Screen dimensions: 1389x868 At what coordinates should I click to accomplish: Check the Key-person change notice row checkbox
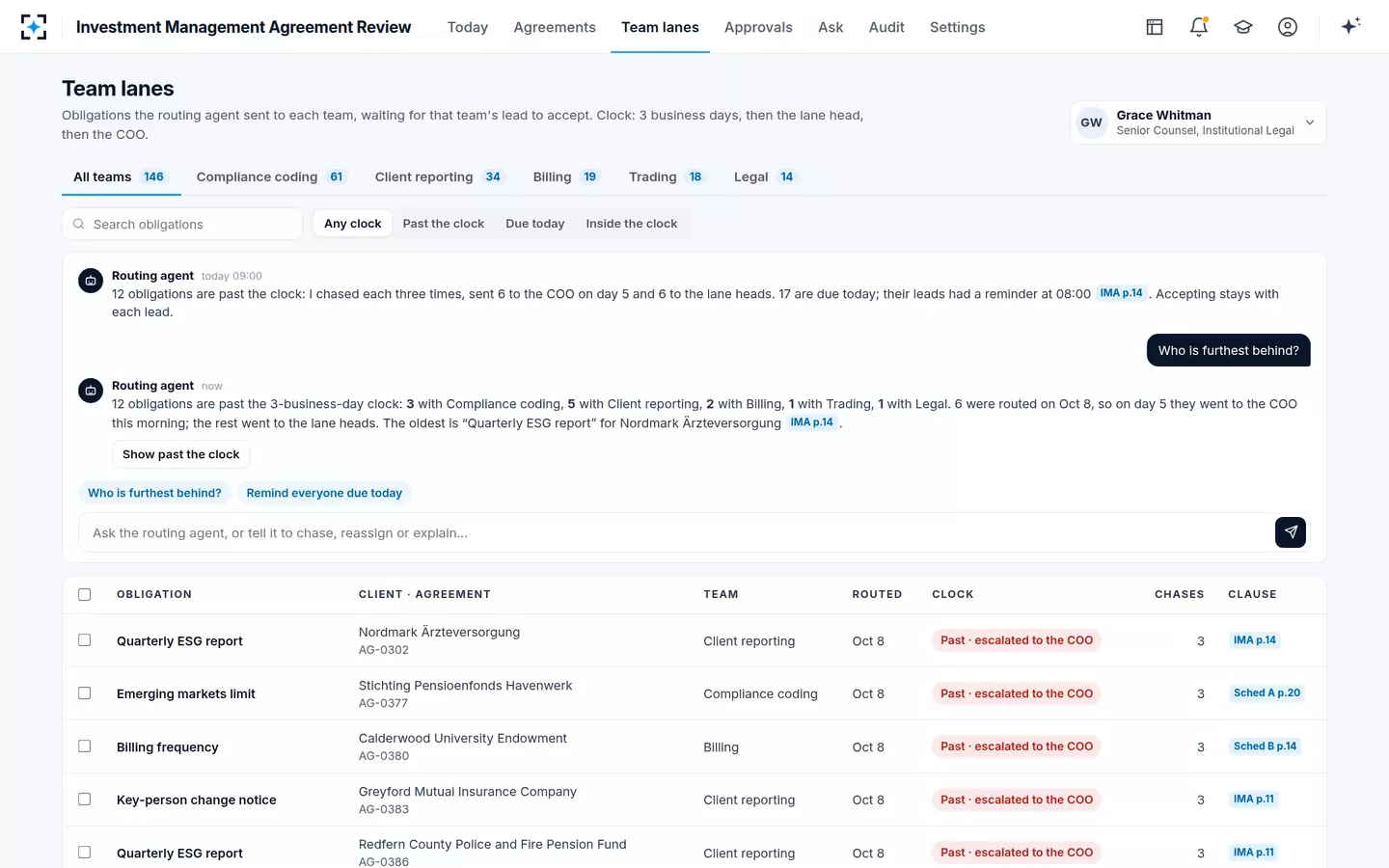[x=85, y=800]
